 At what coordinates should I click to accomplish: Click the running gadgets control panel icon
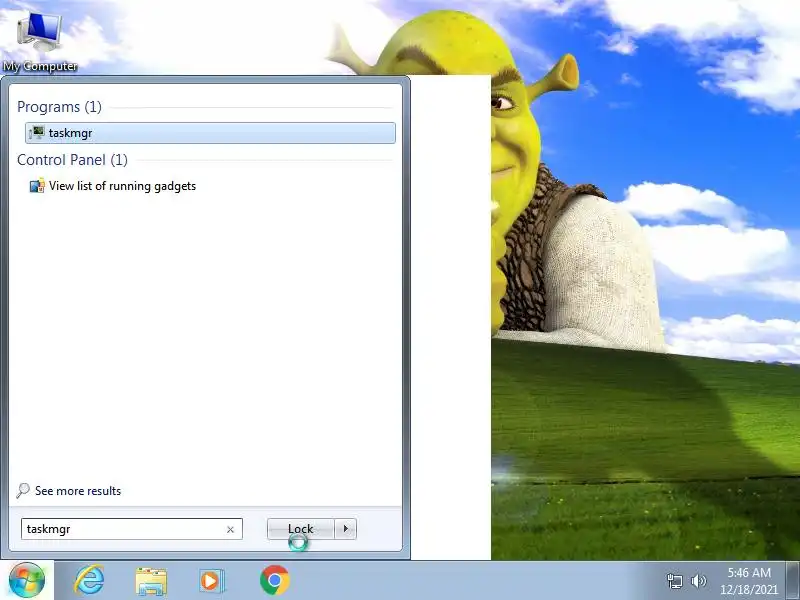click(x=37, y=186)
